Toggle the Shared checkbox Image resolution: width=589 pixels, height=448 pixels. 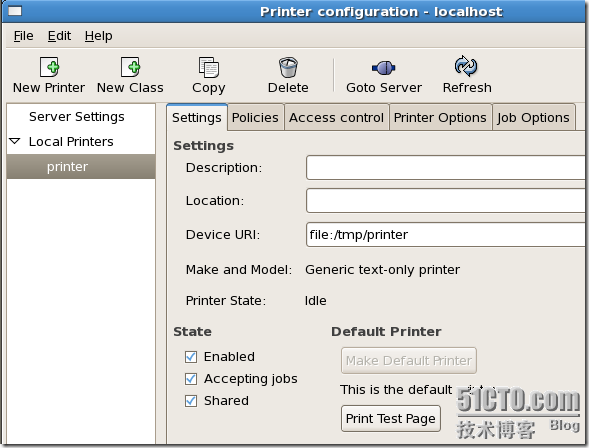(191, 401)
